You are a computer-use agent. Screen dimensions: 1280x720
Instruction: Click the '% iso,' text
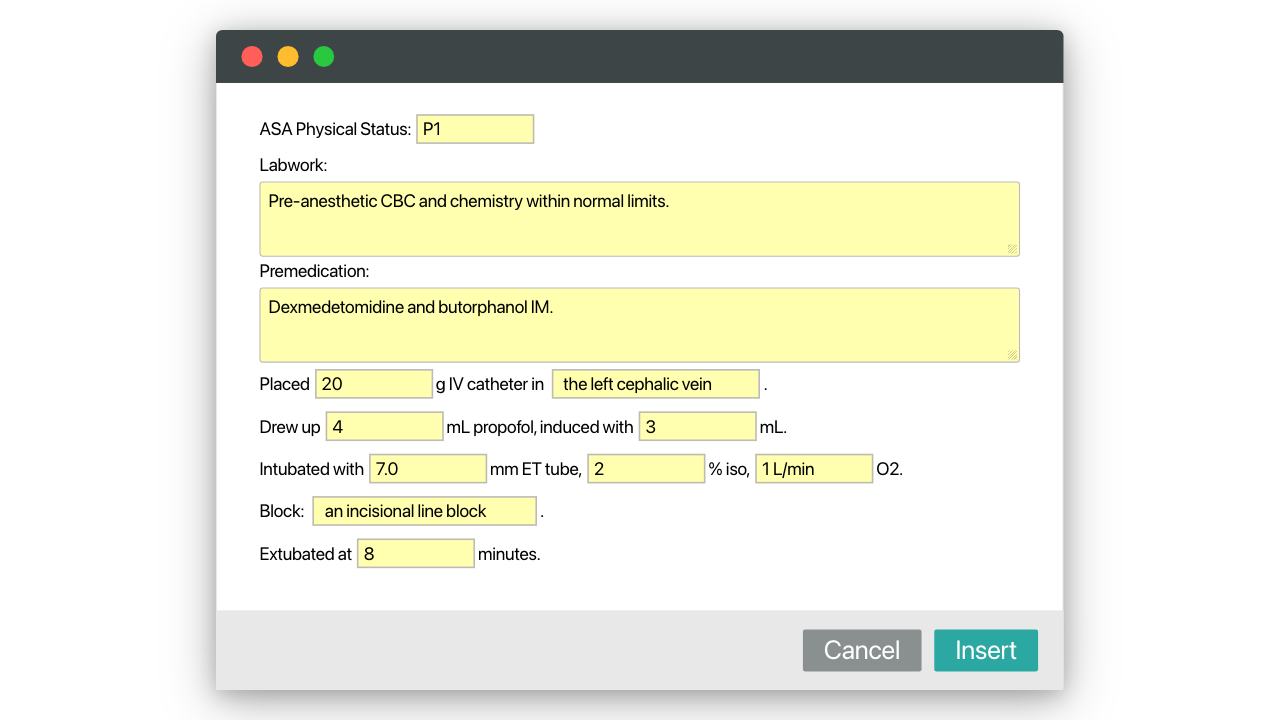coord(729,469)
